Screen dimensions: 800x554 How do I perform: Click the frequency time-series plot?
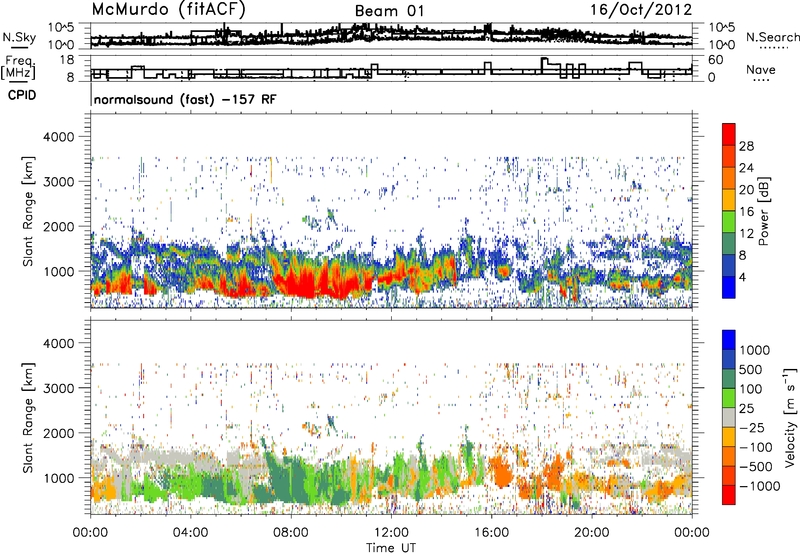pos(392,68)
